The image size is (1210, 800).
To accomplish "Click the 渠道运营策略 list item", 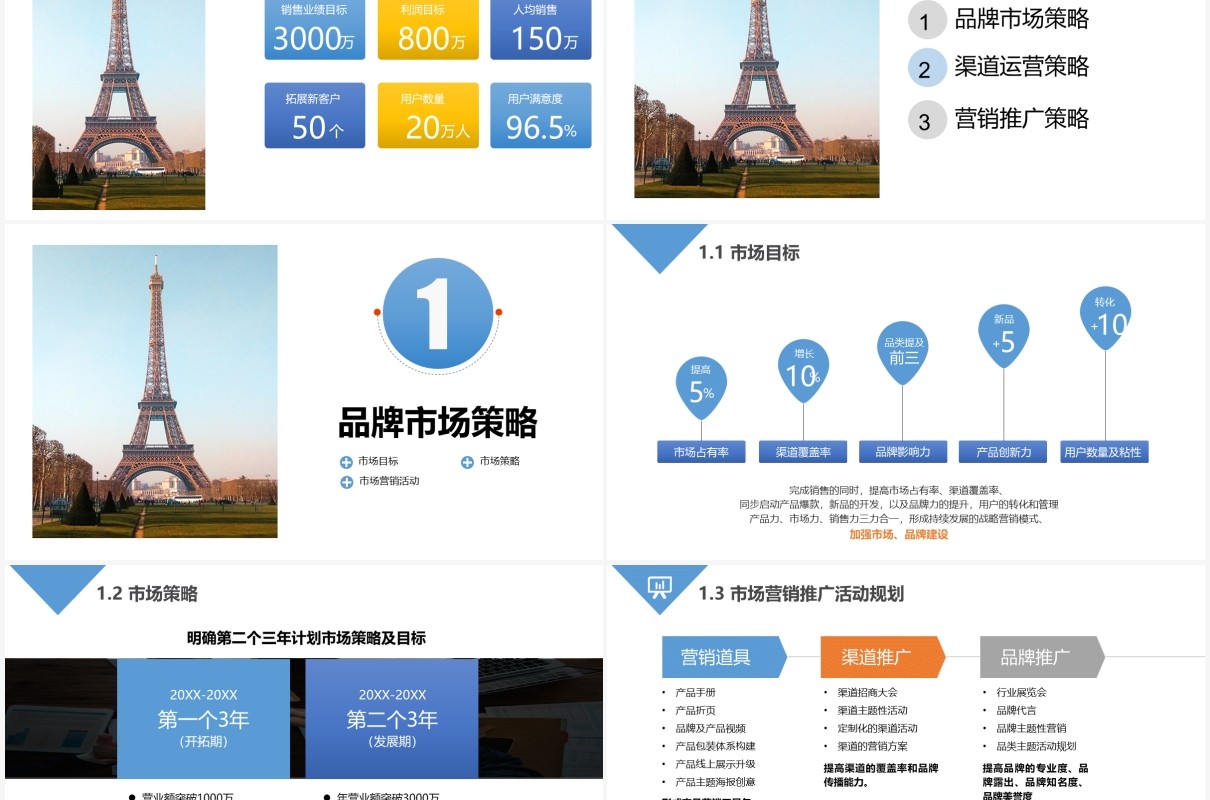I will (x=1022, y=67).
